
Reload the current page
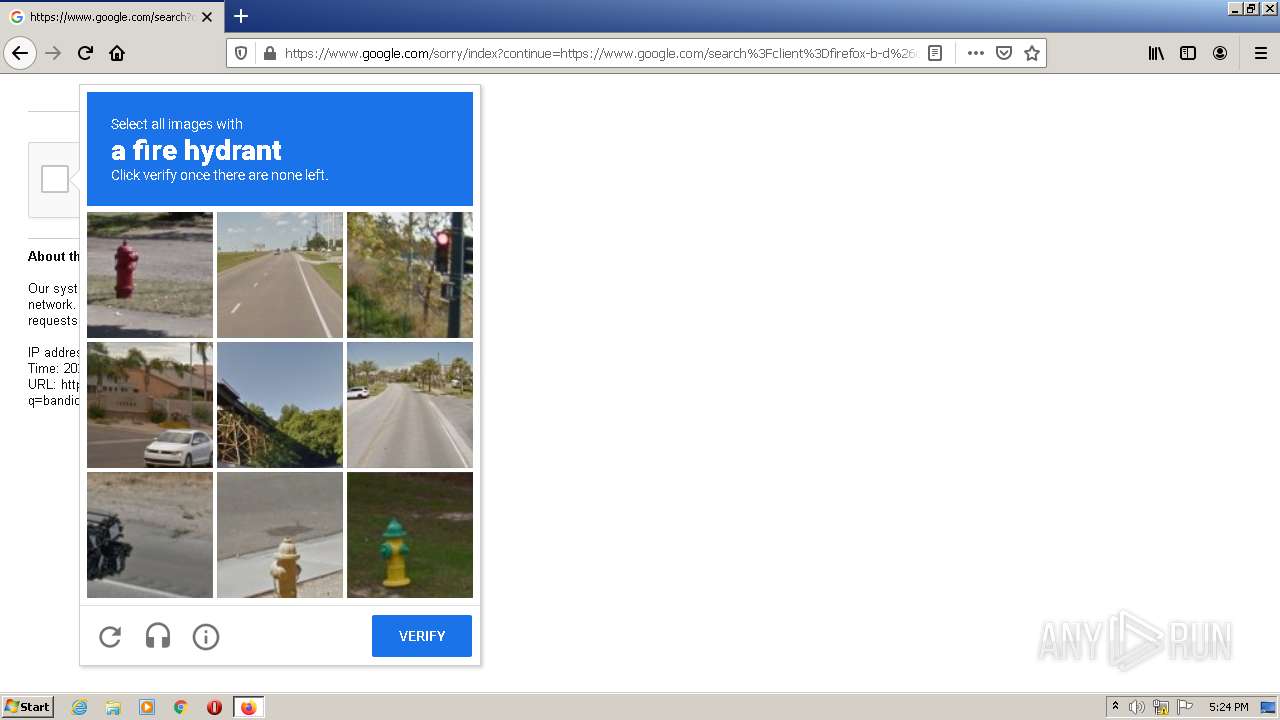[x=86, y=53]
